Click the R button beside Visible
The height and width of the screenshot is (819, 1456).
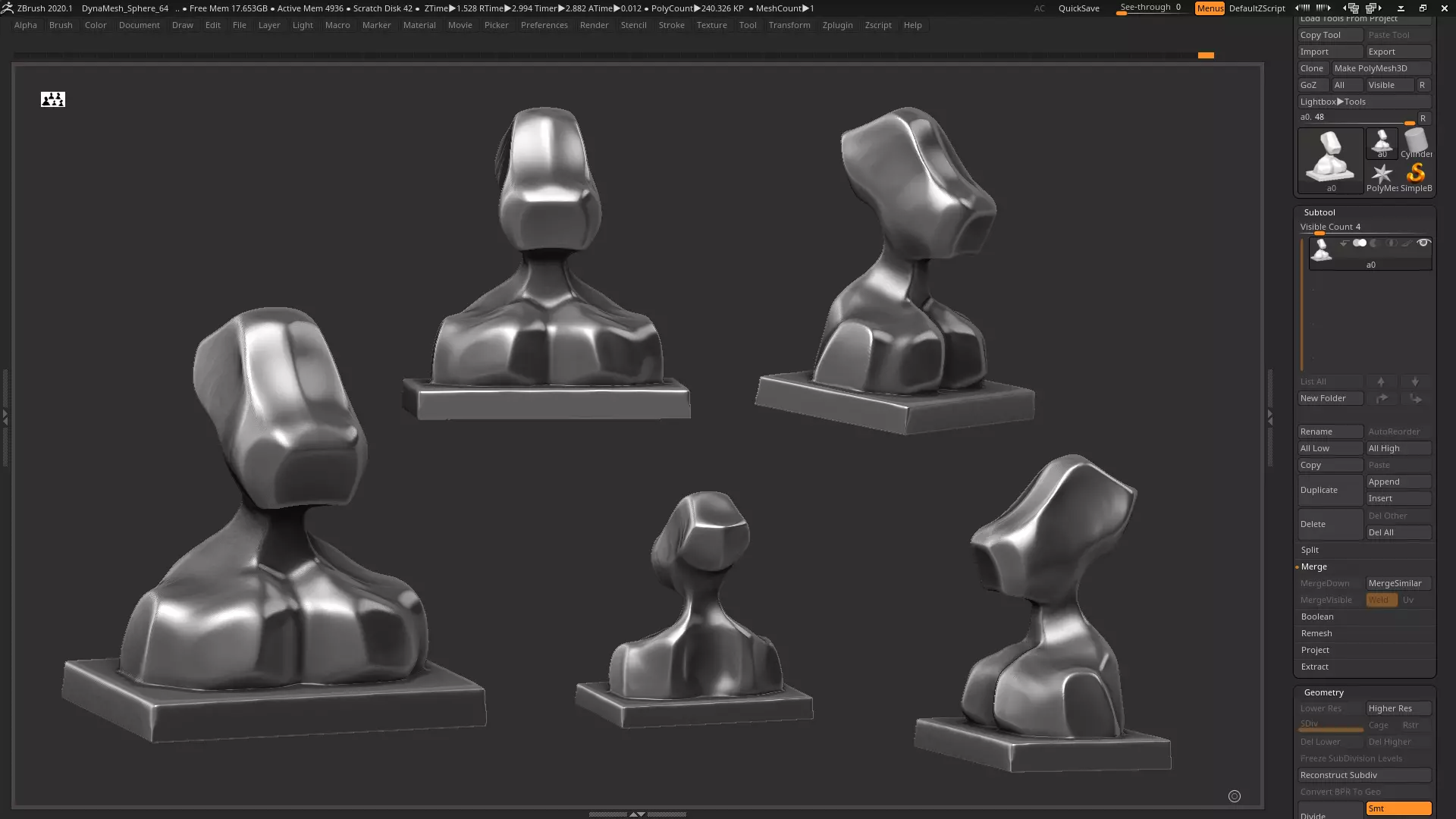pyautogui.click(x=1423, y=85)
